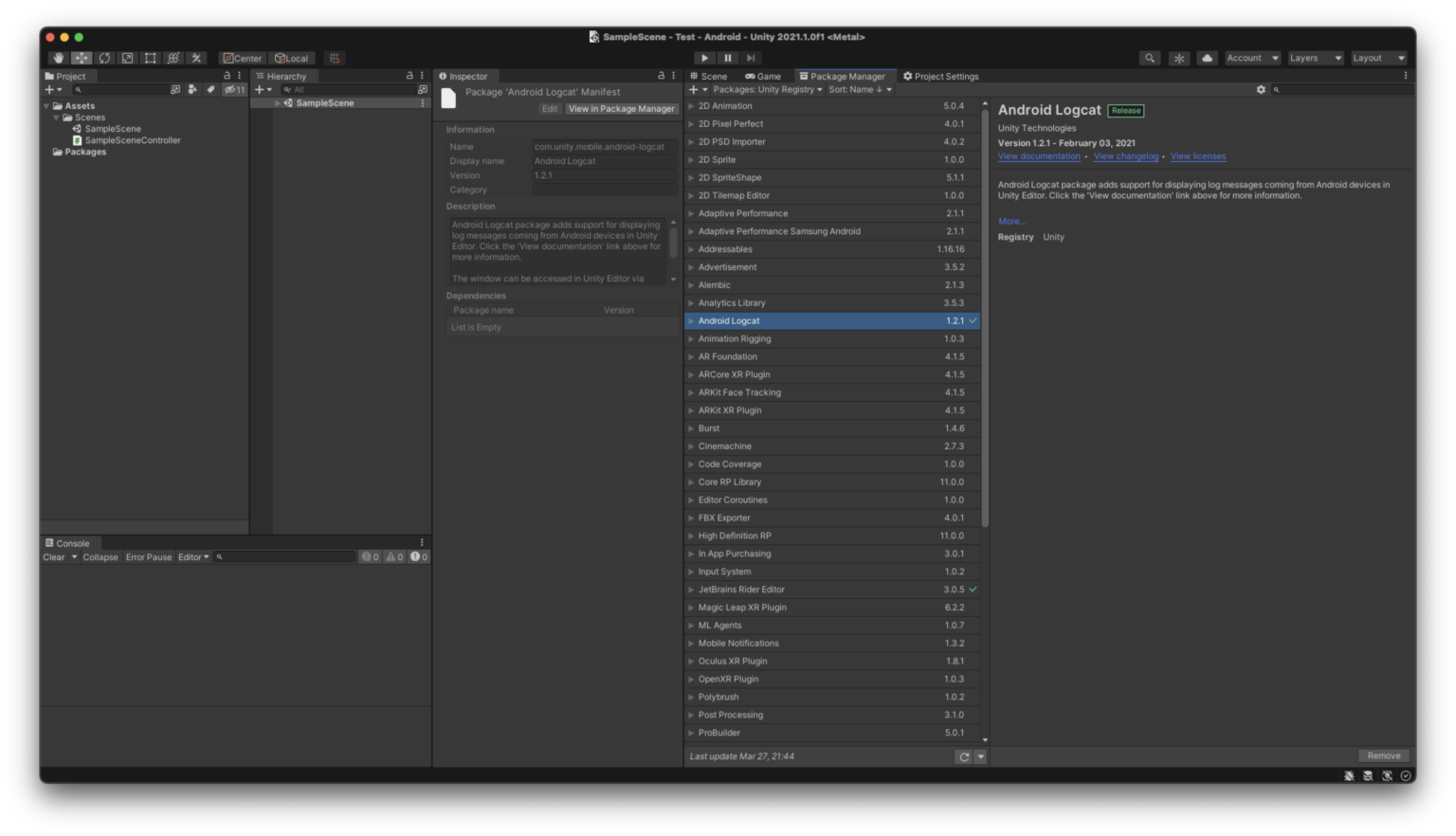Select the Move tool
1456x836 pixels.
82,58
